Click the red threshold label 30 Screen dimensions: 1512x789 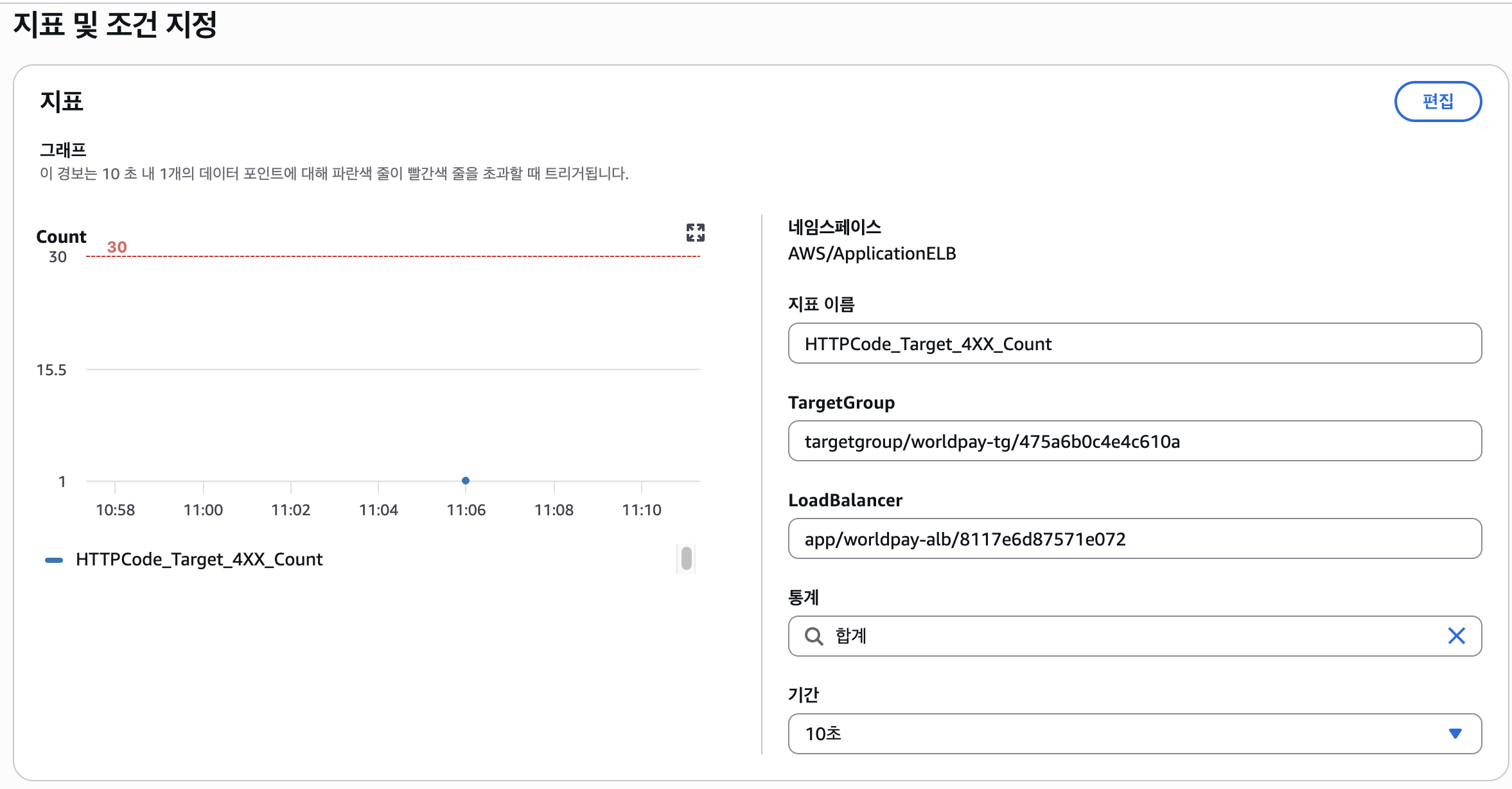coord(117,247)
